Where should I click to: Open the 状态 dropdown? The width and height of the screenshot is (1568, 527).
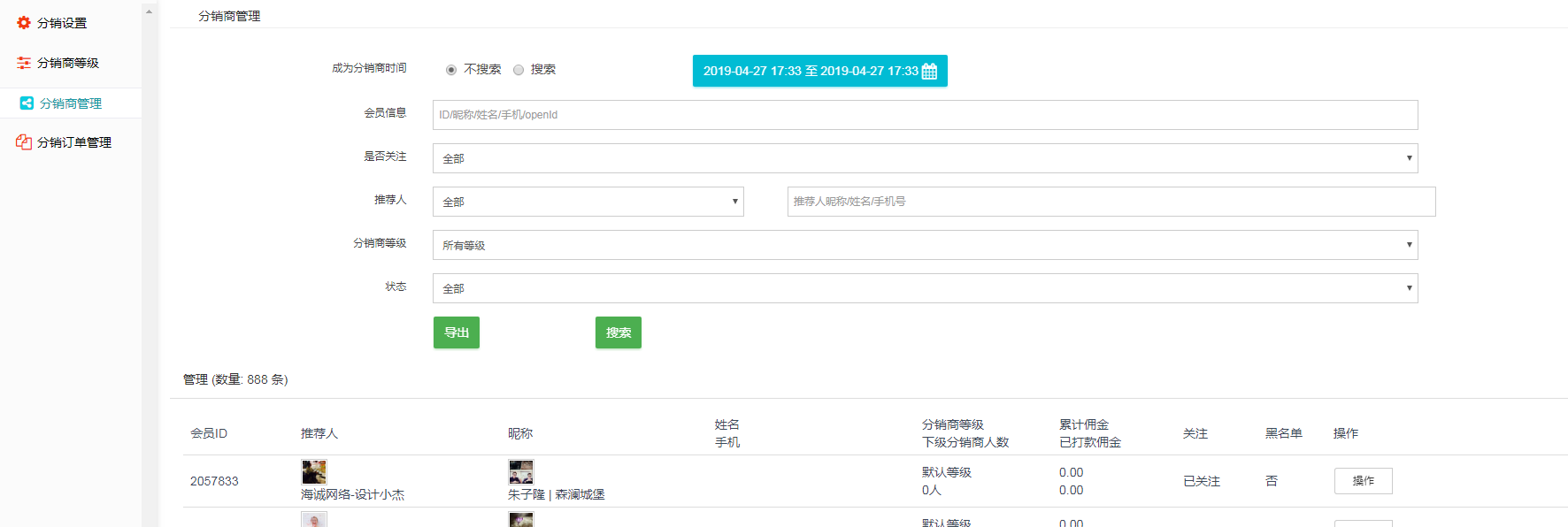click(925, 288)
